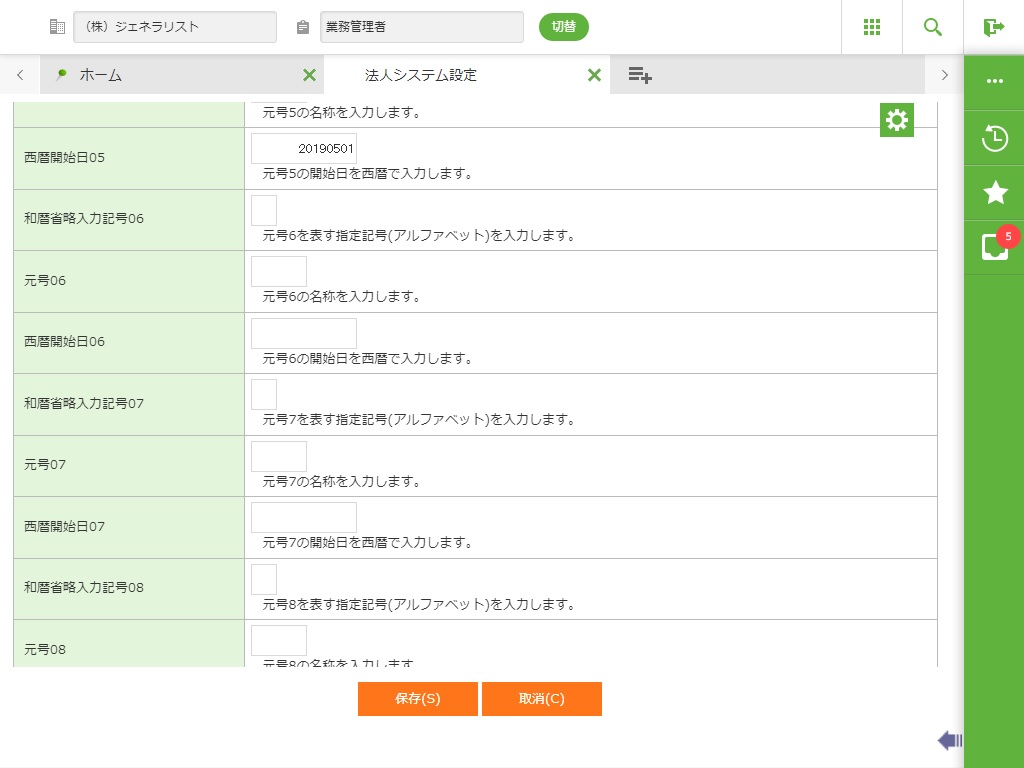1024x768 pixels.
Task: Click hint text 元号5の名称を入力します。
Action: click(x=342, y=112)
